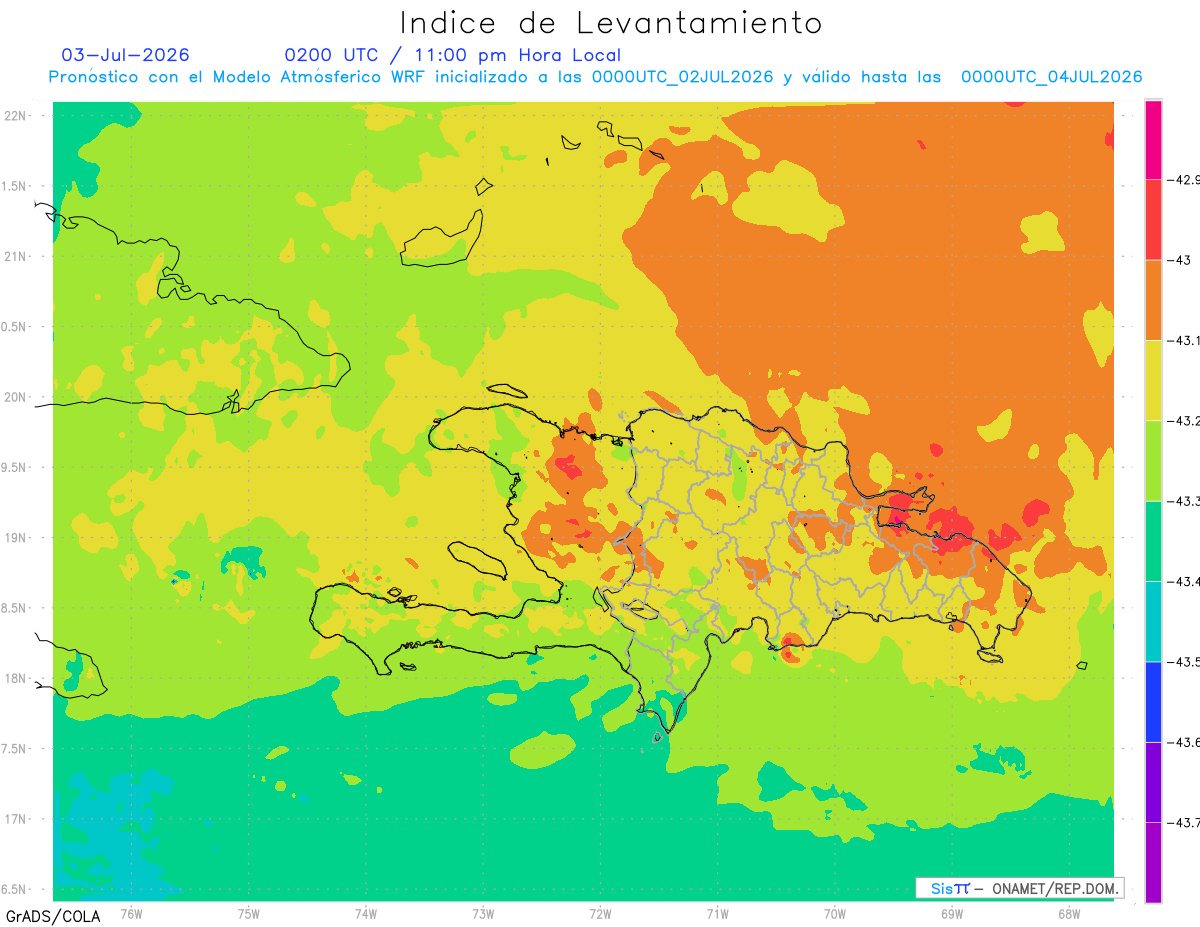Click the '76W' longitude label
This screenshot has width=1200, height=927.
(x=131, y=913)
